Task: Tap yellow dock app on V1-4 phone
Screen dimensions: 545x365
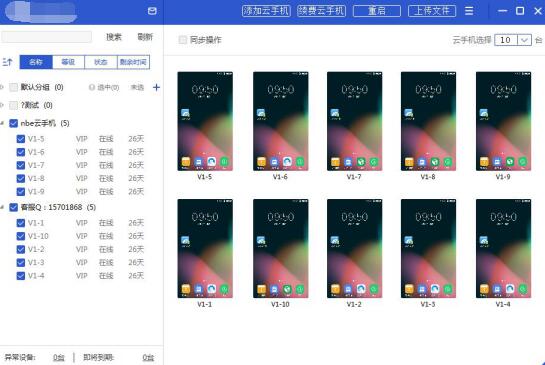Action: [484, 289]
